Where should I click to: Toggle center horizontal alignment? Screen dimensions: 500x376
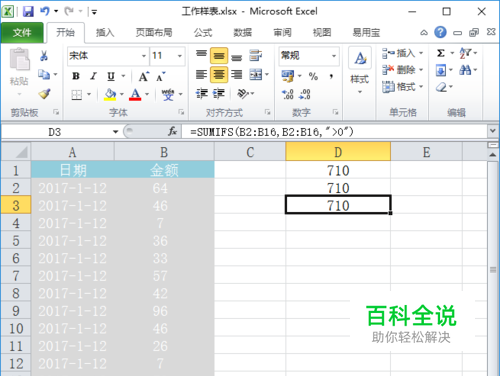[219, 74]
